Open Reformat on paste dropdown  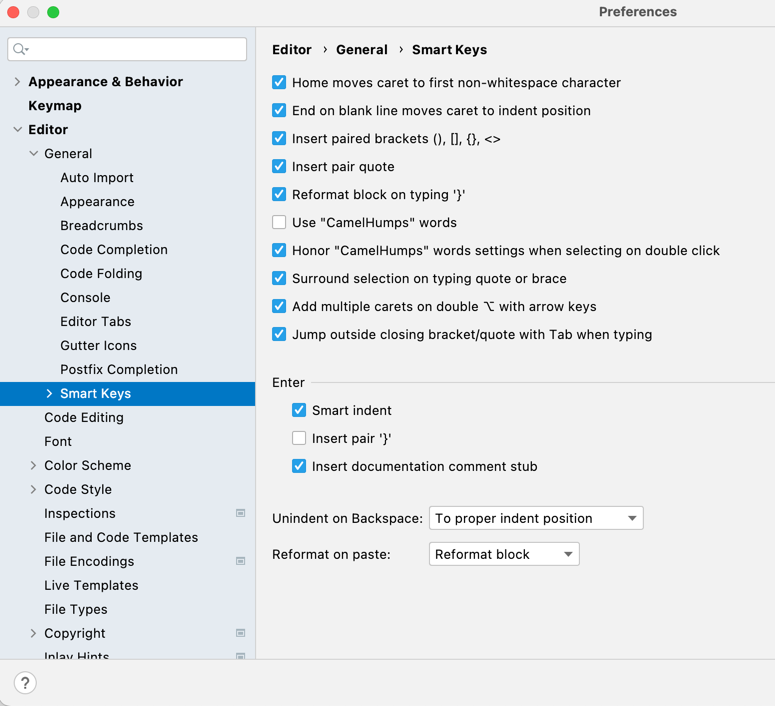coord(504,554)
